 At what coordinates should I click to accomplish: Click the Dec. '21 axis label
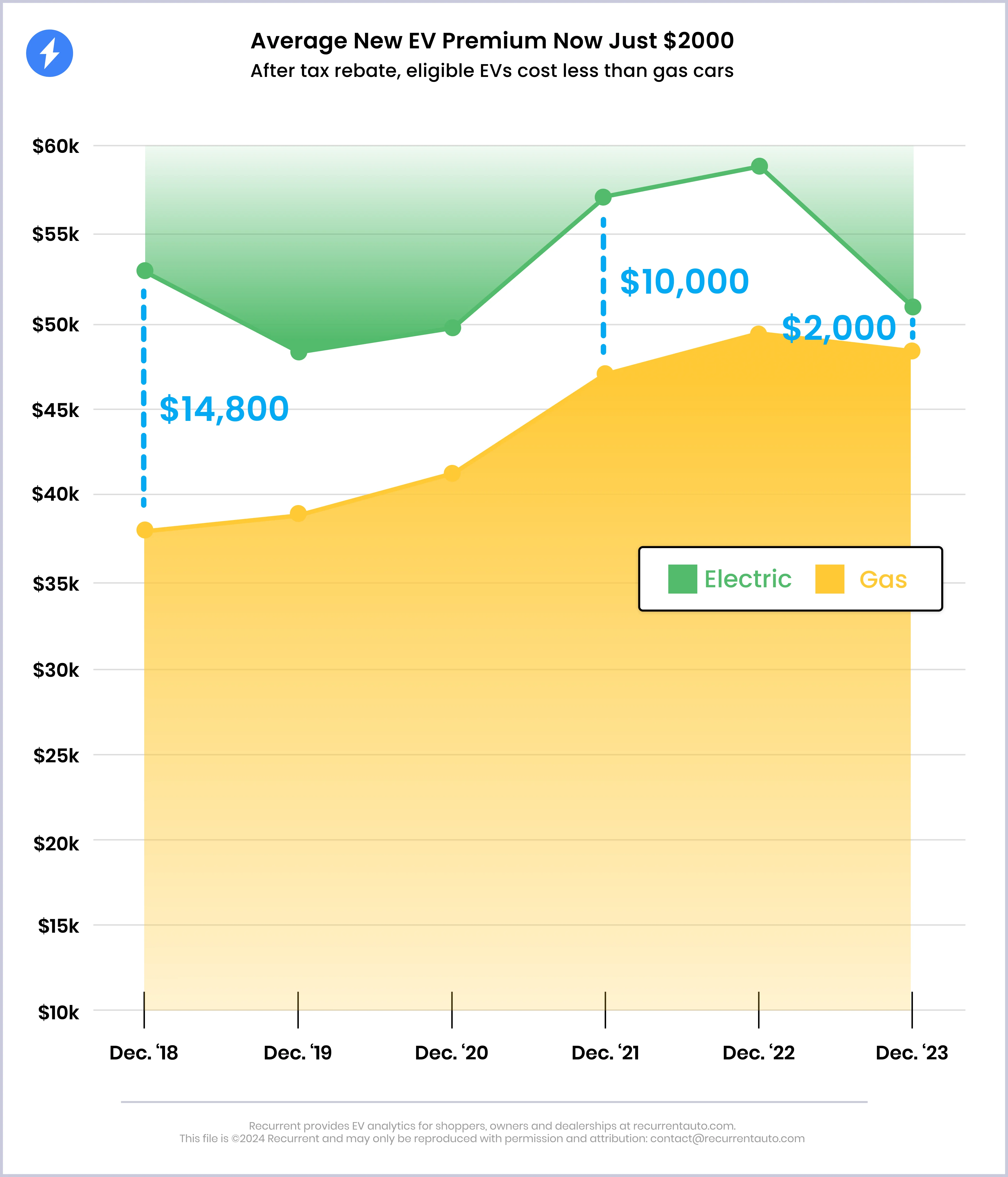605,1053
